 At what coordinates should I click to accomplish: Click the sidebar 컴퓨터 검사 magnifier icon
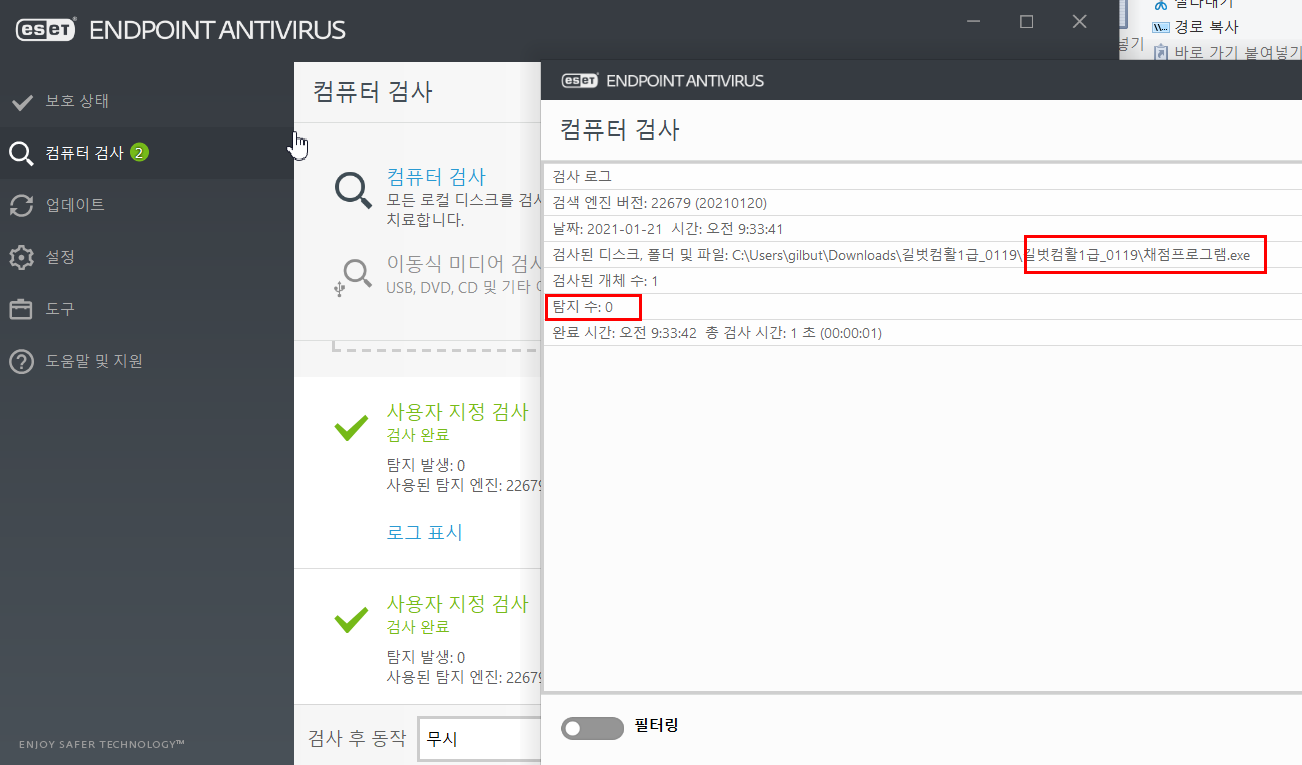[x=22, y=153]
